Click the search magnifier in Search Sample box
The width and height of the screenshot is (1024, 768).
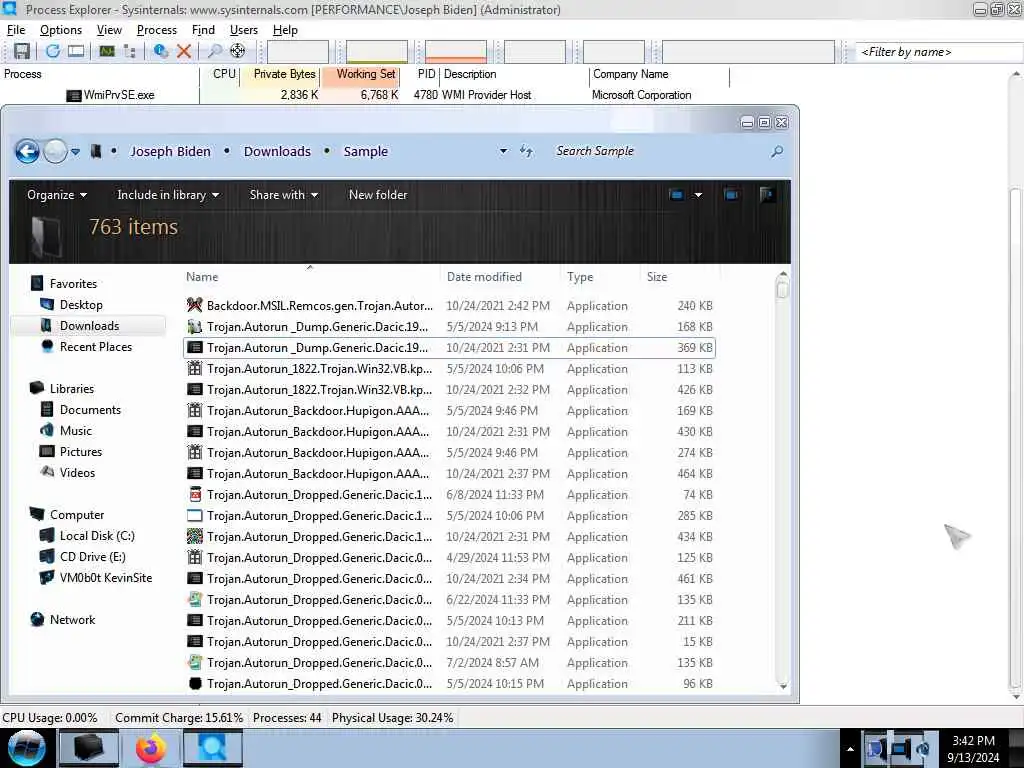click(776, 152)
